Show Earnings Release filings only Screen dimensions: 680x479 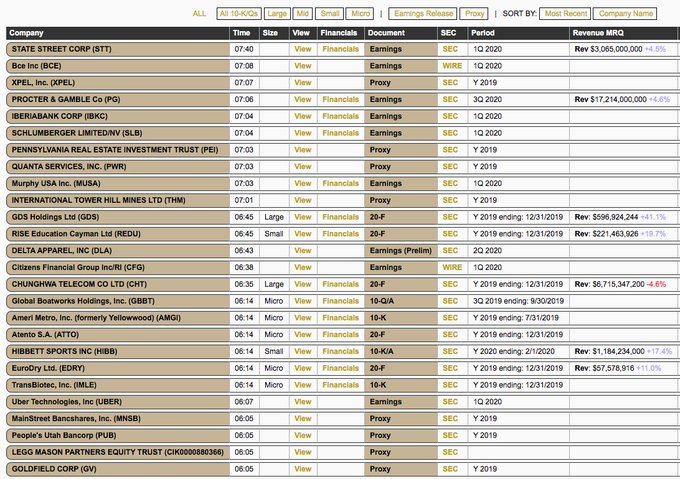423,14
